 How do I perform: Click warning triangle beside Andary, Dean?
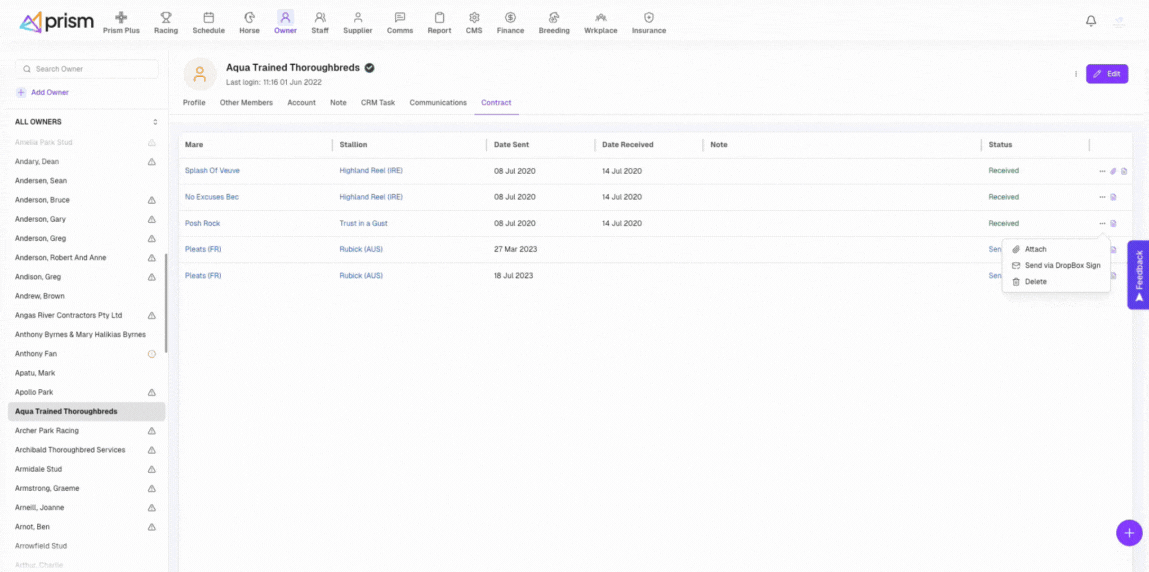click(x=152, y=161)
